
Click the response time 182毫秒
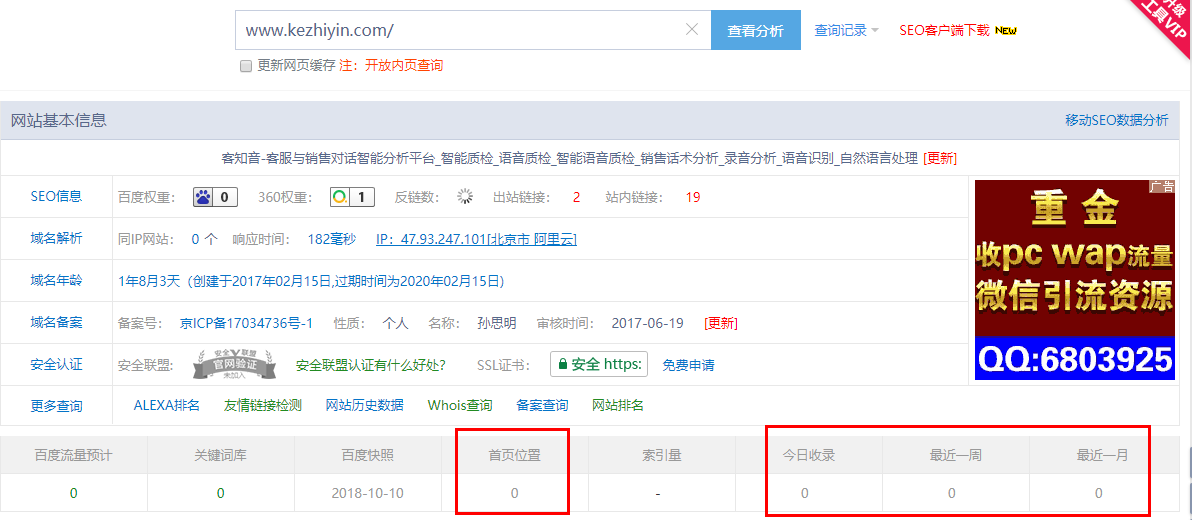coord(331,239)
